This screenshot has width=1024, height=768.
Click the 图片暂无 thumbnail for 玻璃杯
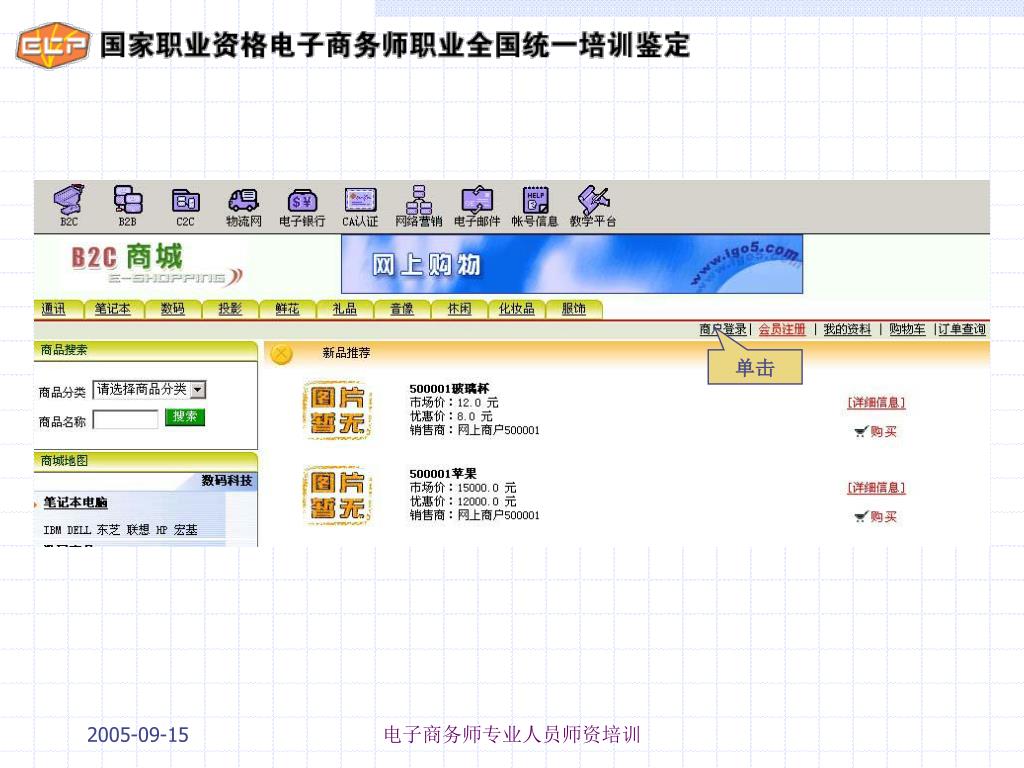[337, 410]
